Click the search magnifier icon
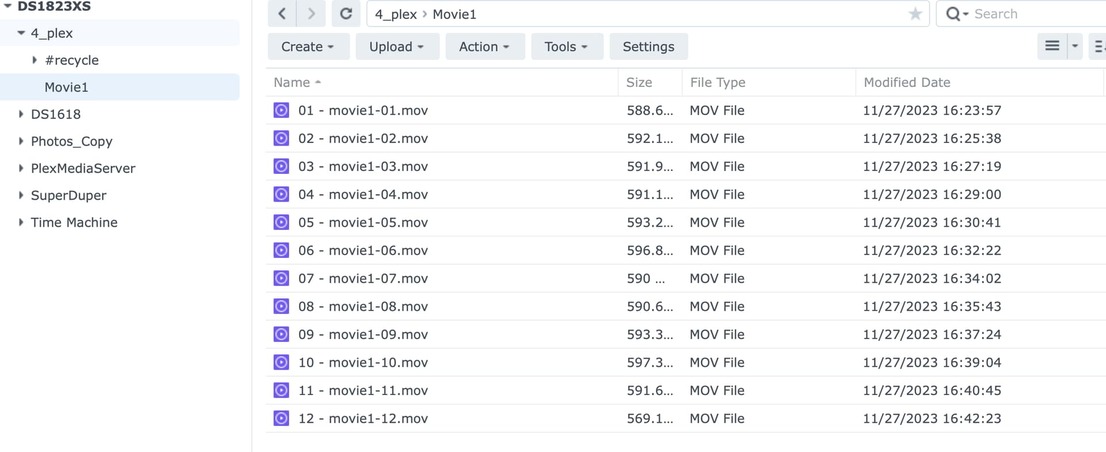1106x452 pixels. click(954, 14)
